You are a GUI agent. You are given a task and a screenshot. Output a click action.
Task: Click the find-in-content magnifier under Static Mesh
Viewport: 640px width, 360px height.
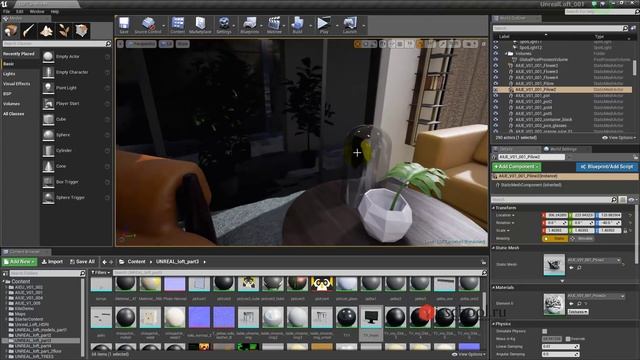coord(579,268)
